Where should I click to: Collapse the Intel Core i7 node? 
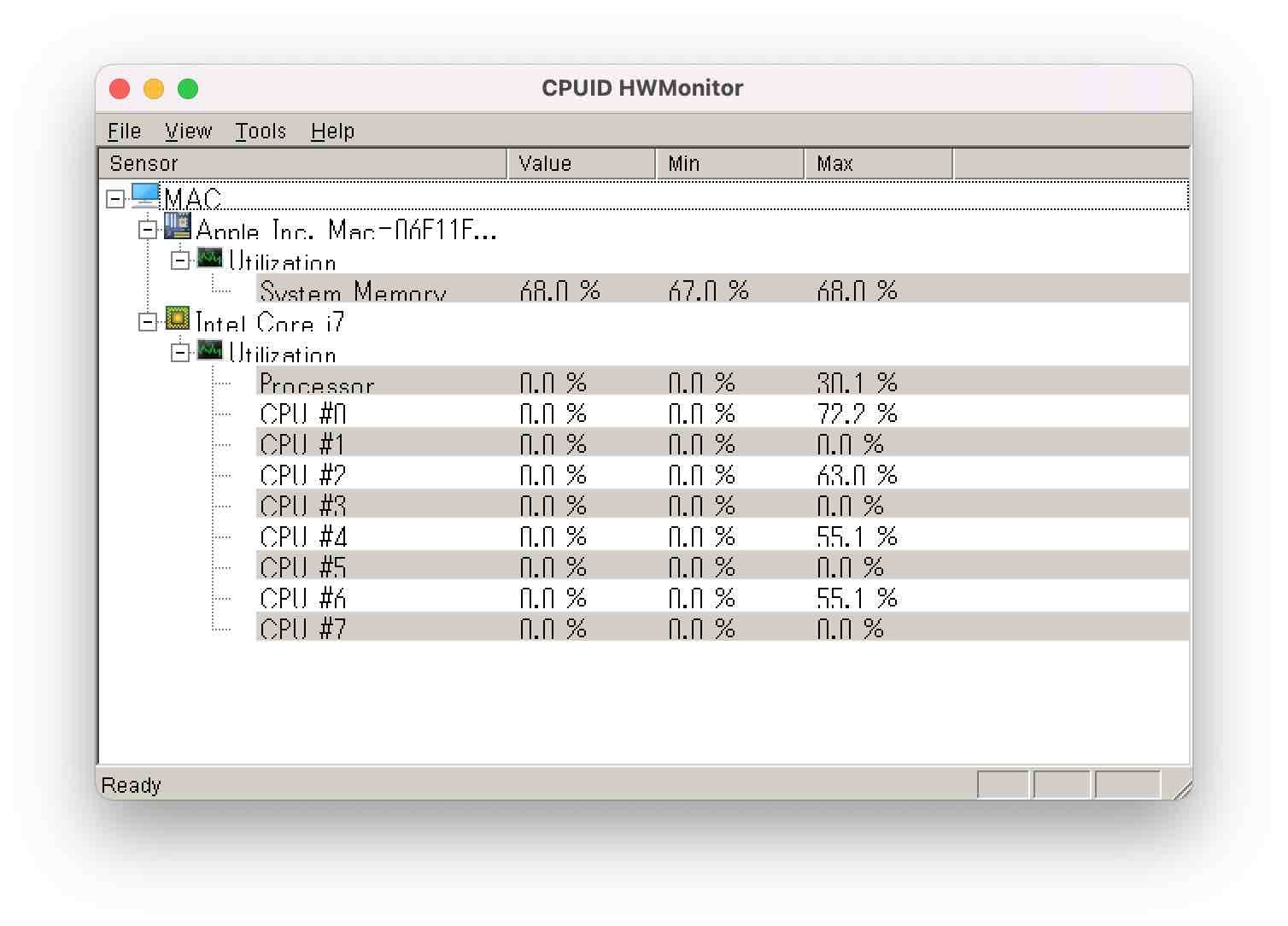[148, 322]
